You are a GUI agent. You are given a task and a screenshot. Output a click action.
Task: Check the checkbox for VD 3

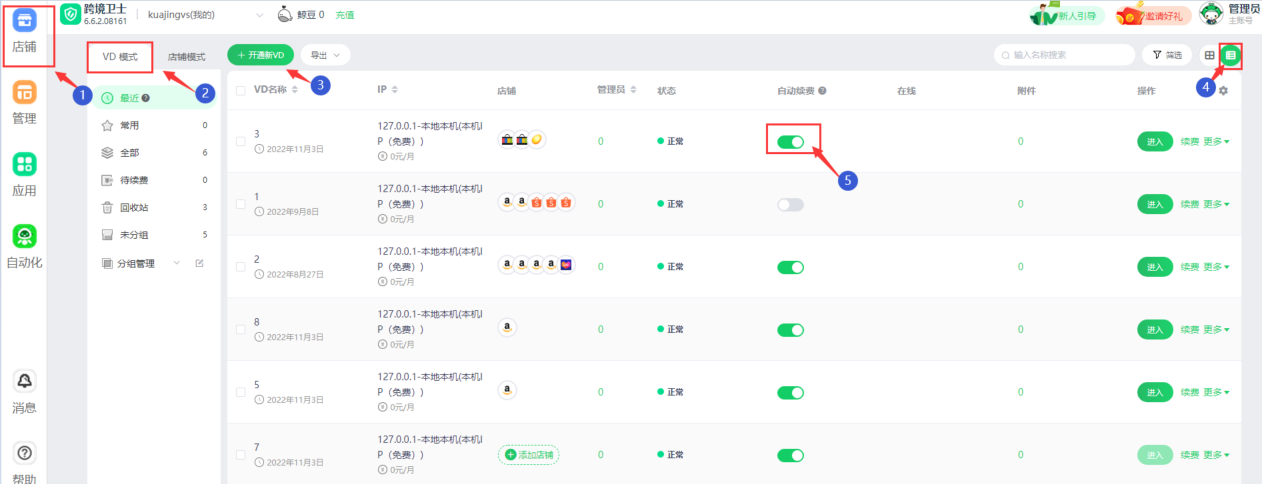pyautogui.click(x=240, y=141)
